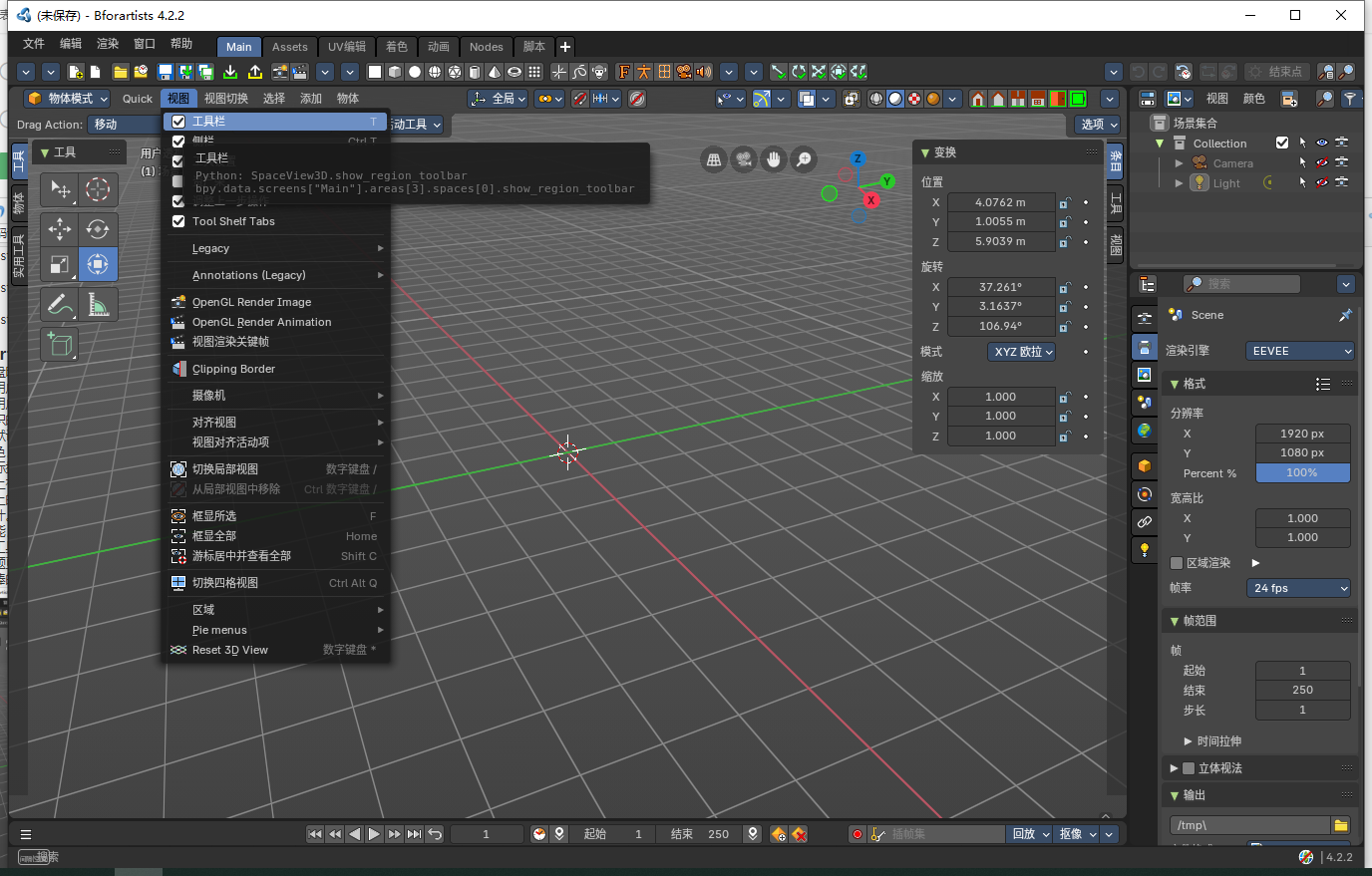Click the location X value 4.0762 m field
1372x876 pixels.
[1000, 202]
